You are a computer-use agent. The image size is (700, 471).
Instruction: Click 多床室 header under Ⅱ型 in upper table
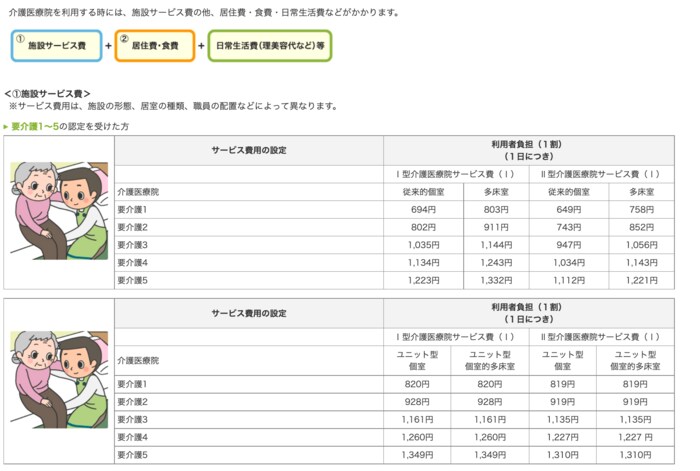642,191
